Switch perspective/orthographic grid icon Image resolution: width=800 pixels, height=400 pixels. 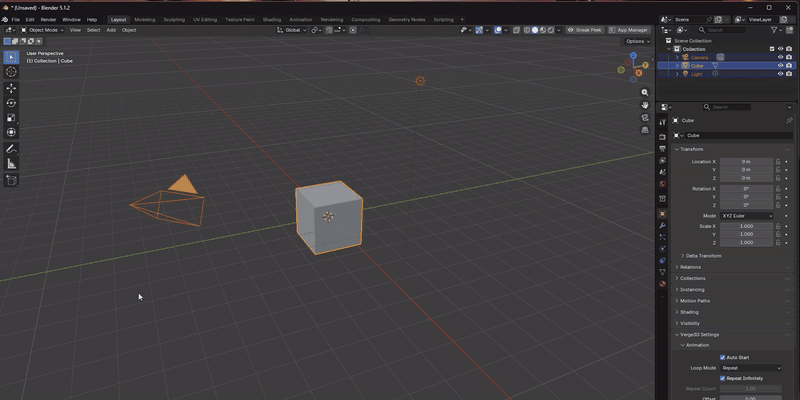[645, 130]
